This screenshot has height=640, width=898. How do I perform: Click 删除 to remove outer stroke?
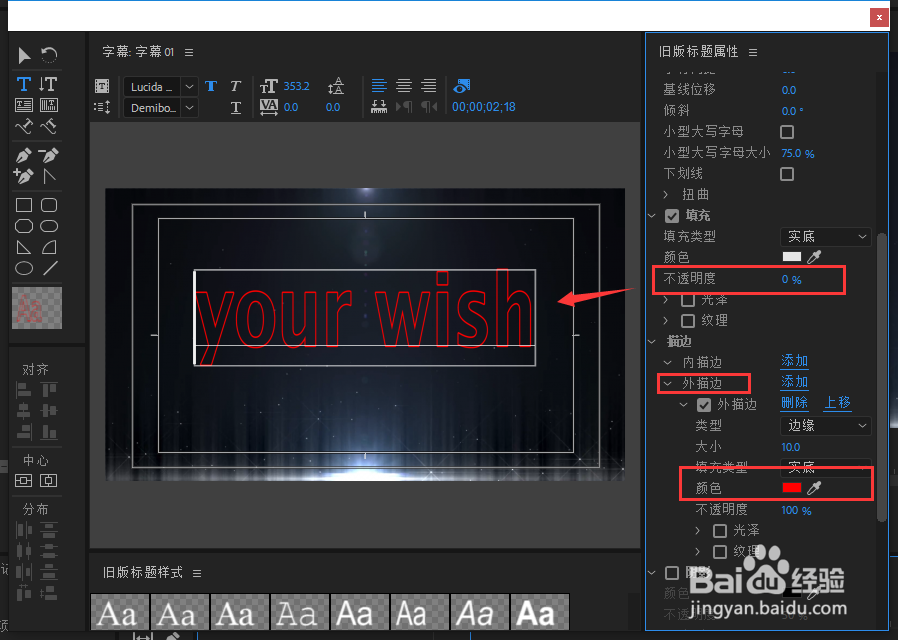[794, 403]
